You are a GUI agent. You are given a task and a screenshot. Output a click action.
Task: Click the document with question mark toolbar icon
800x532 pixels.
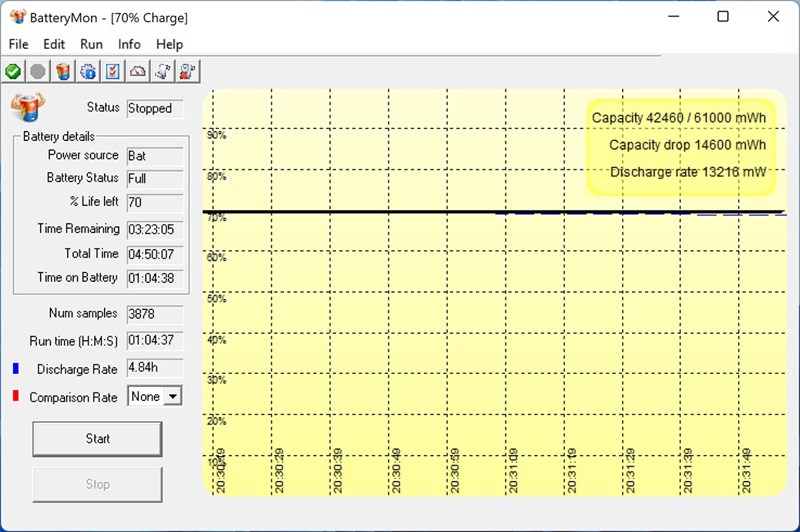[x=163, y=71]
